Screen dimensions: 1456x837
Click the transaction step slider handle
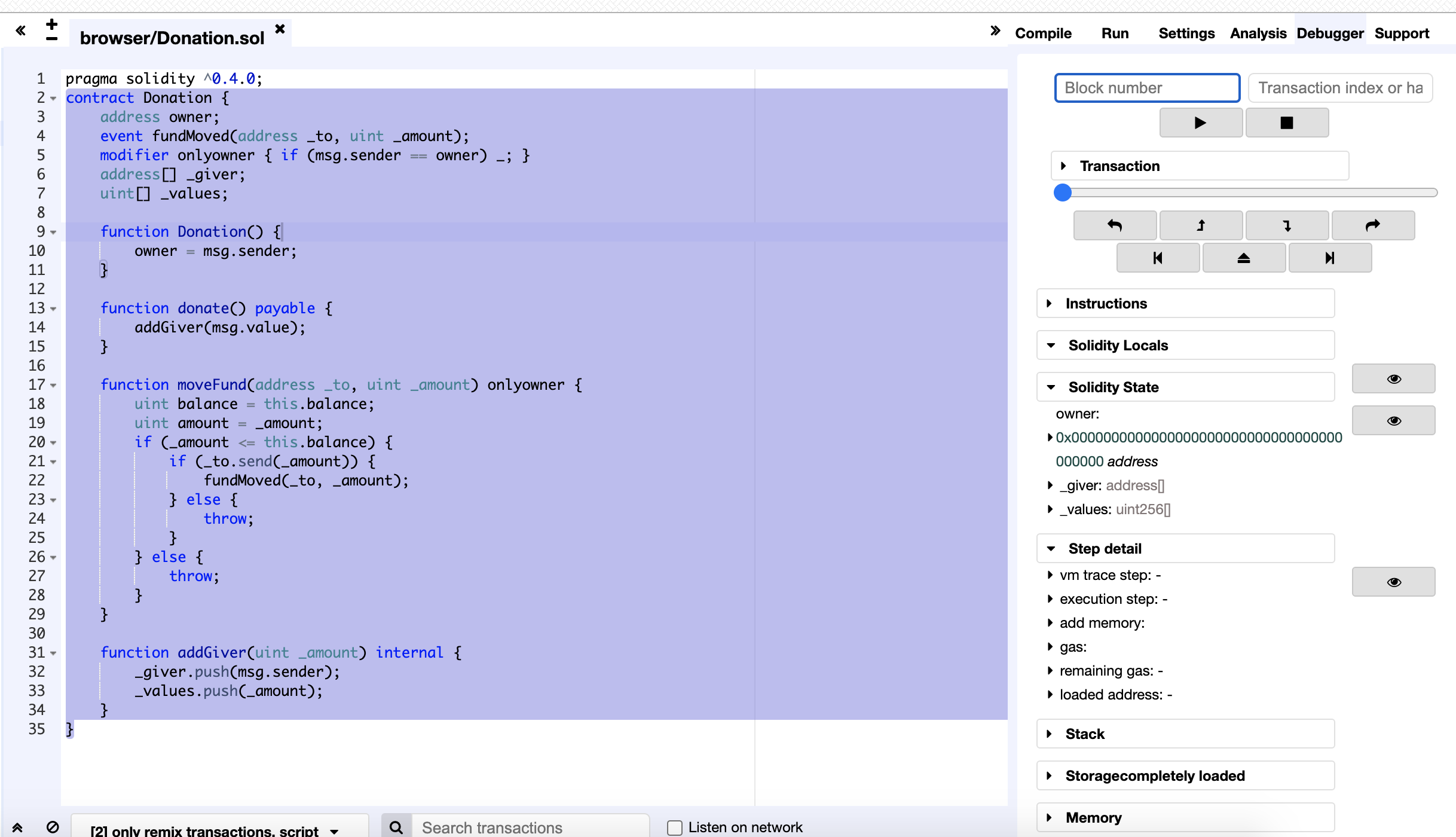[1062, 193]
